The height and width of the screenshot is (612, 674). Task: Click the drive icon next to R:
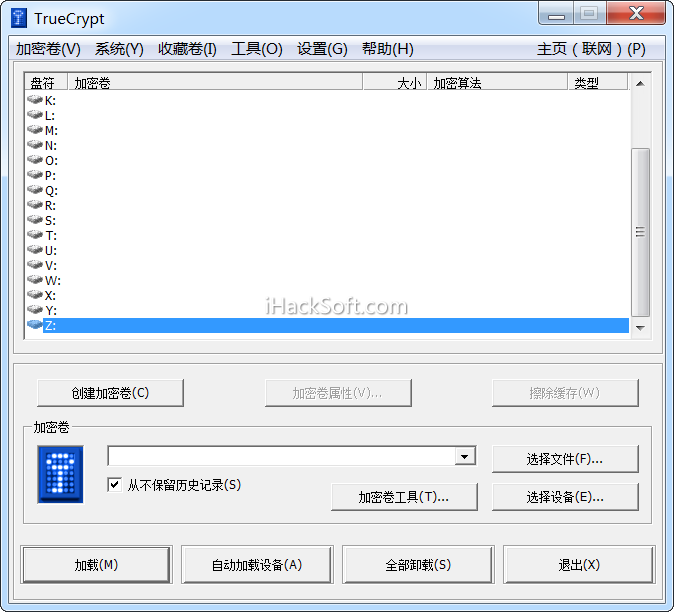pos(34,205)
